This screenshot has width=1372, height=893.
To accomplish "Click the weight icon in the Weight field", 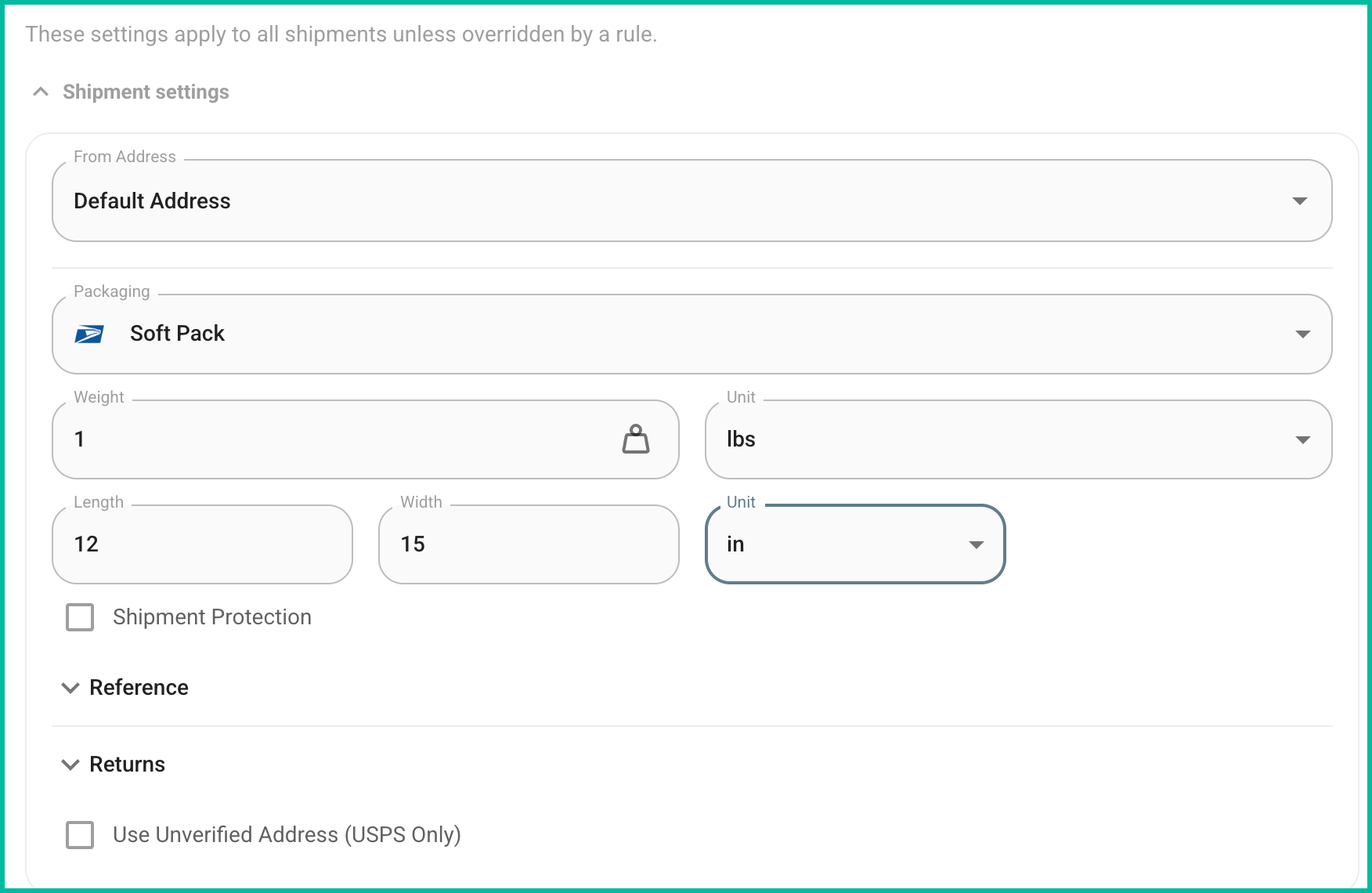I will point(636,439).
